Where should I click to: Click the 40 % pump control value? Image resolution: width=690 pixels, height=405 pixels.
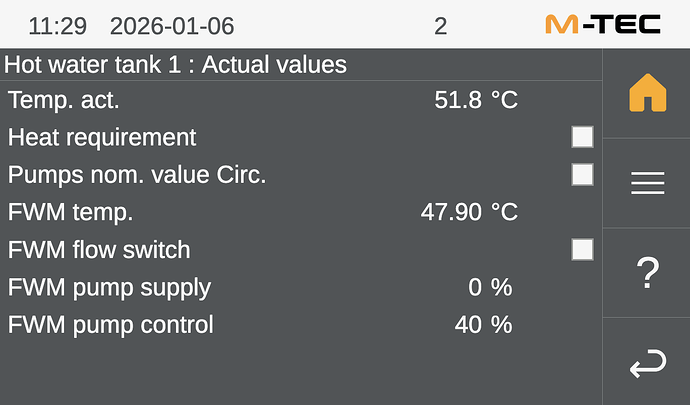[x=483, y=324]
